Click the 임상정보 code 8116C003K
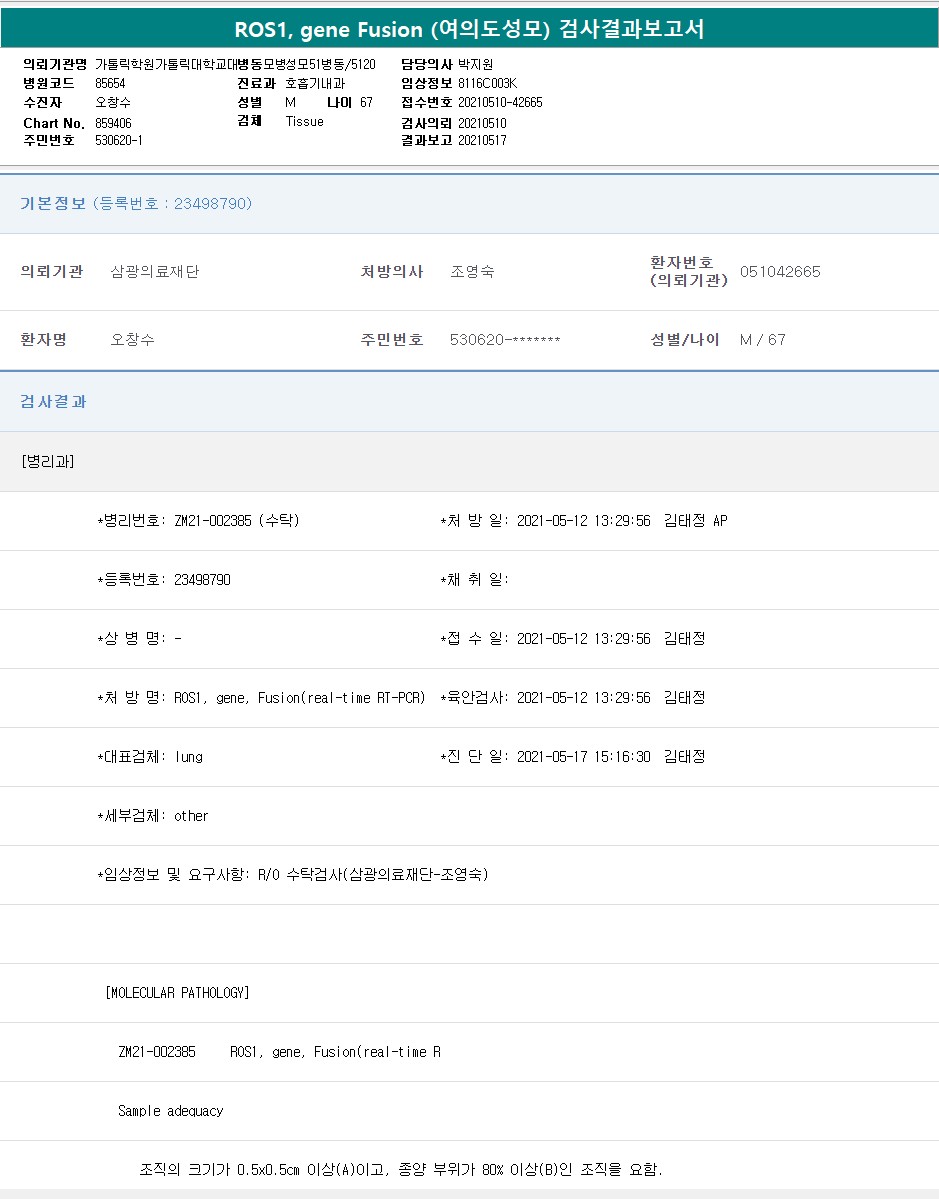 (487, 83)
